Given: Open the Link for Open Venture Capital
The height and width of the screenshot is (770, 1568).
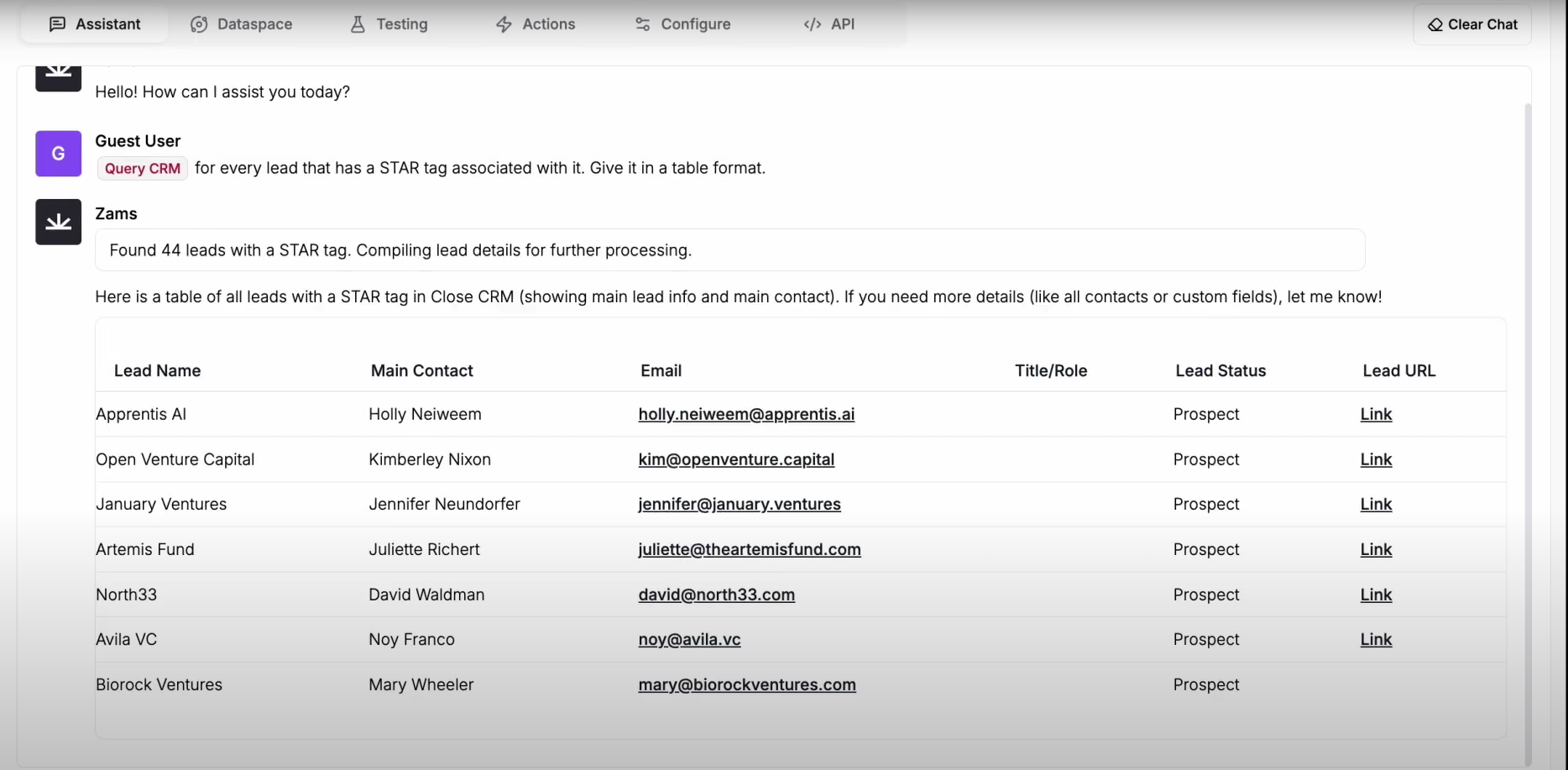Looking at the screenshot, I should tap(1376, 459).
